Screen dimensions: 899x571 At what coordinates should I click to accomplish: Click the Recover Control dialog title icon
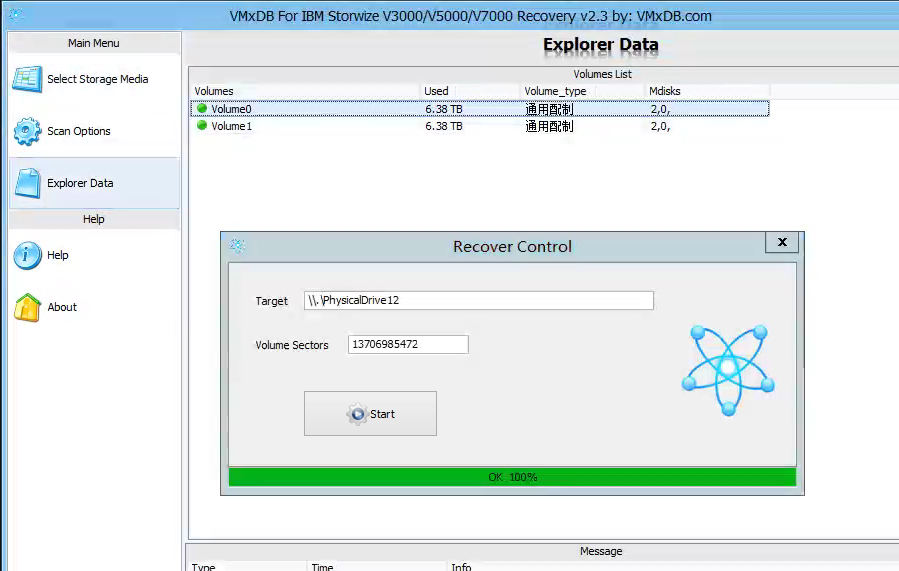point(237,246)
